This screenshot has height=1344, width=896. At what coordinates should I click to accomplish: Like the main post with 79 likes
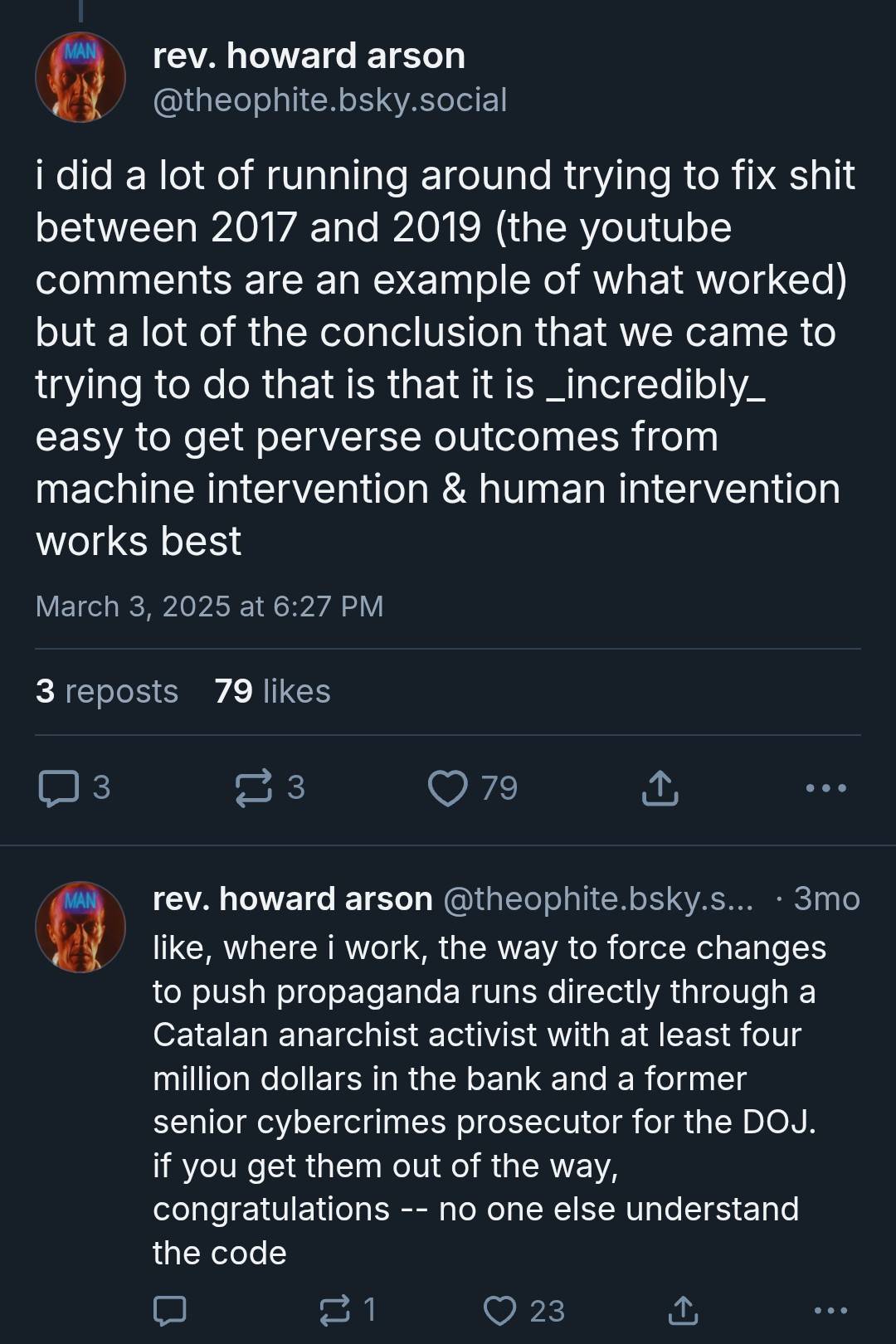(448, 788)
